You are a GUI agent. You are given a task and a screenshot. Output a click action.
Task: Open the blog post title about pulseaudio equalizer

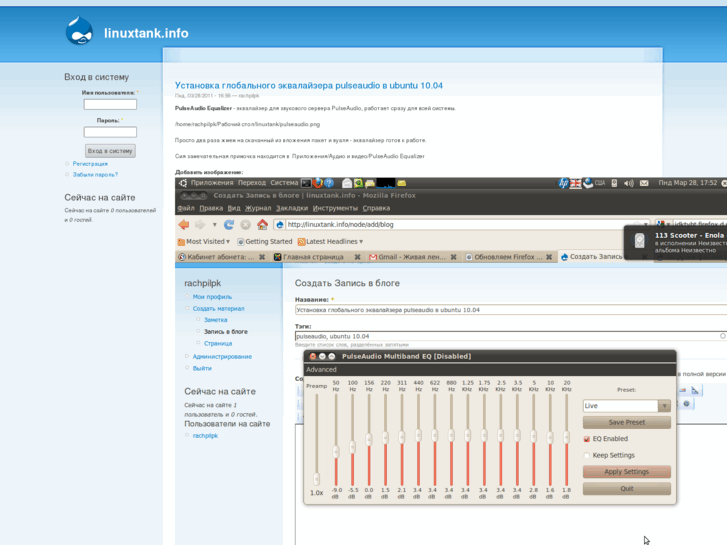[x=309, y=85]
